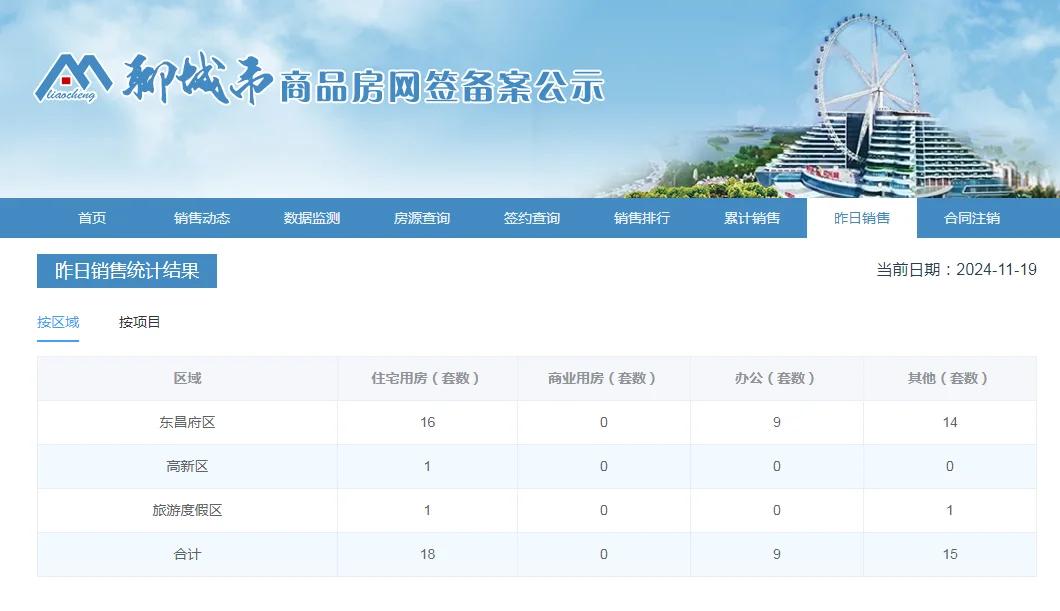Switch to the 按区域 tab

coord(58,322)
